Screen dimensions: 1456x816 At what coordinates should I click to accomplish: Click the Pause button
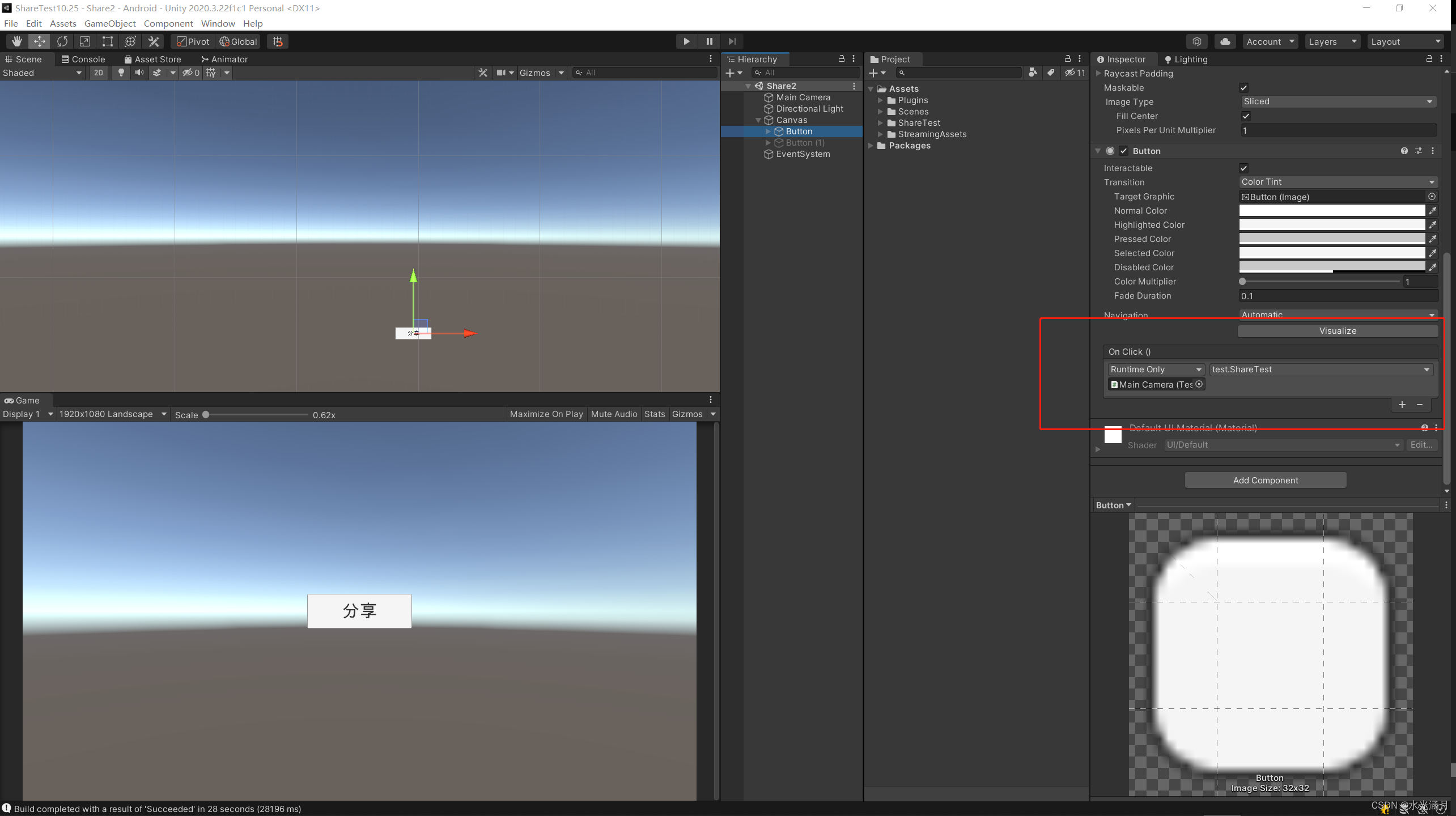709,41
